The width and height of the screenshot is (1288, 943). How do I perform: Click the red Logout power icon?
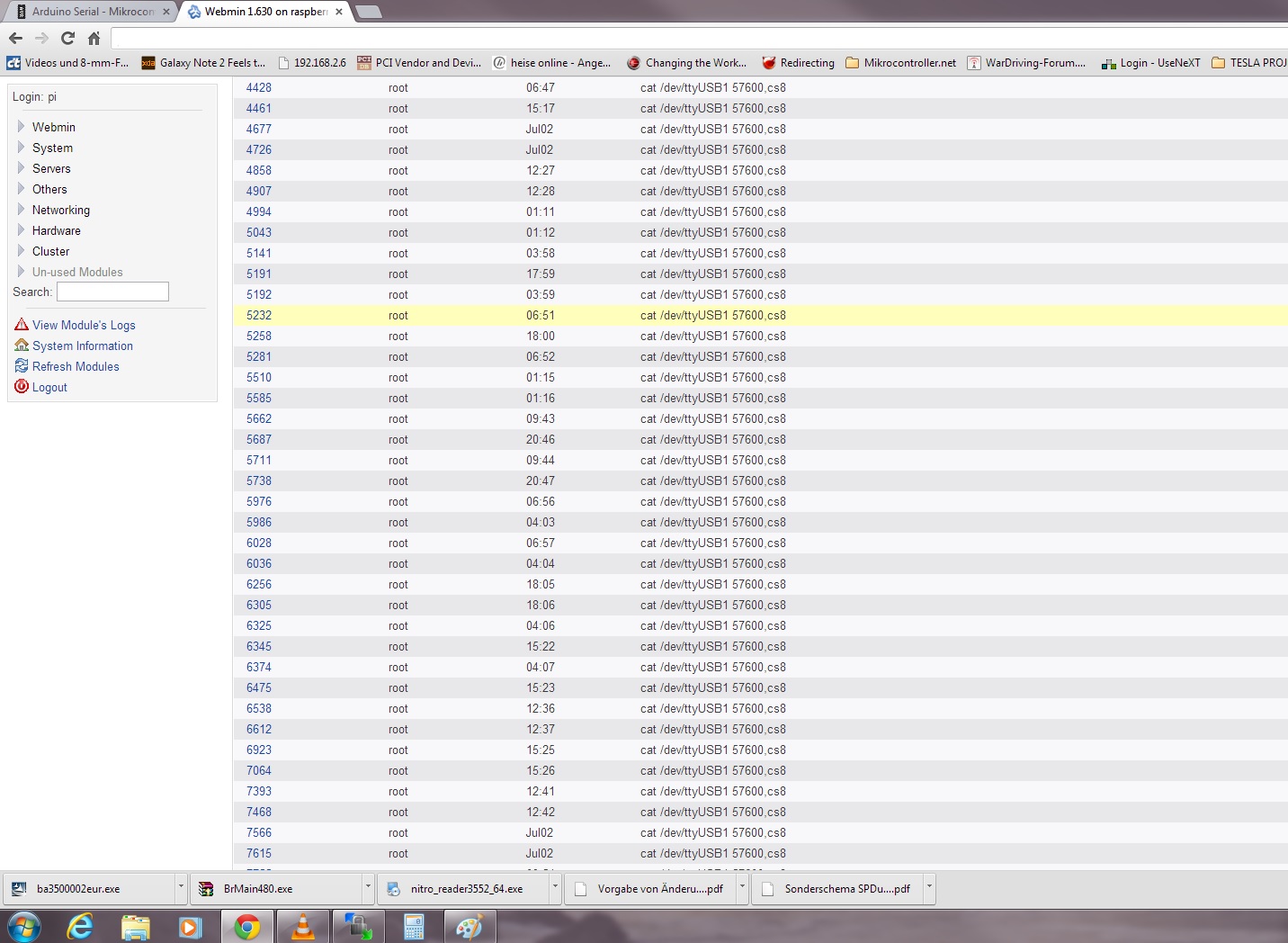(22, 387)
